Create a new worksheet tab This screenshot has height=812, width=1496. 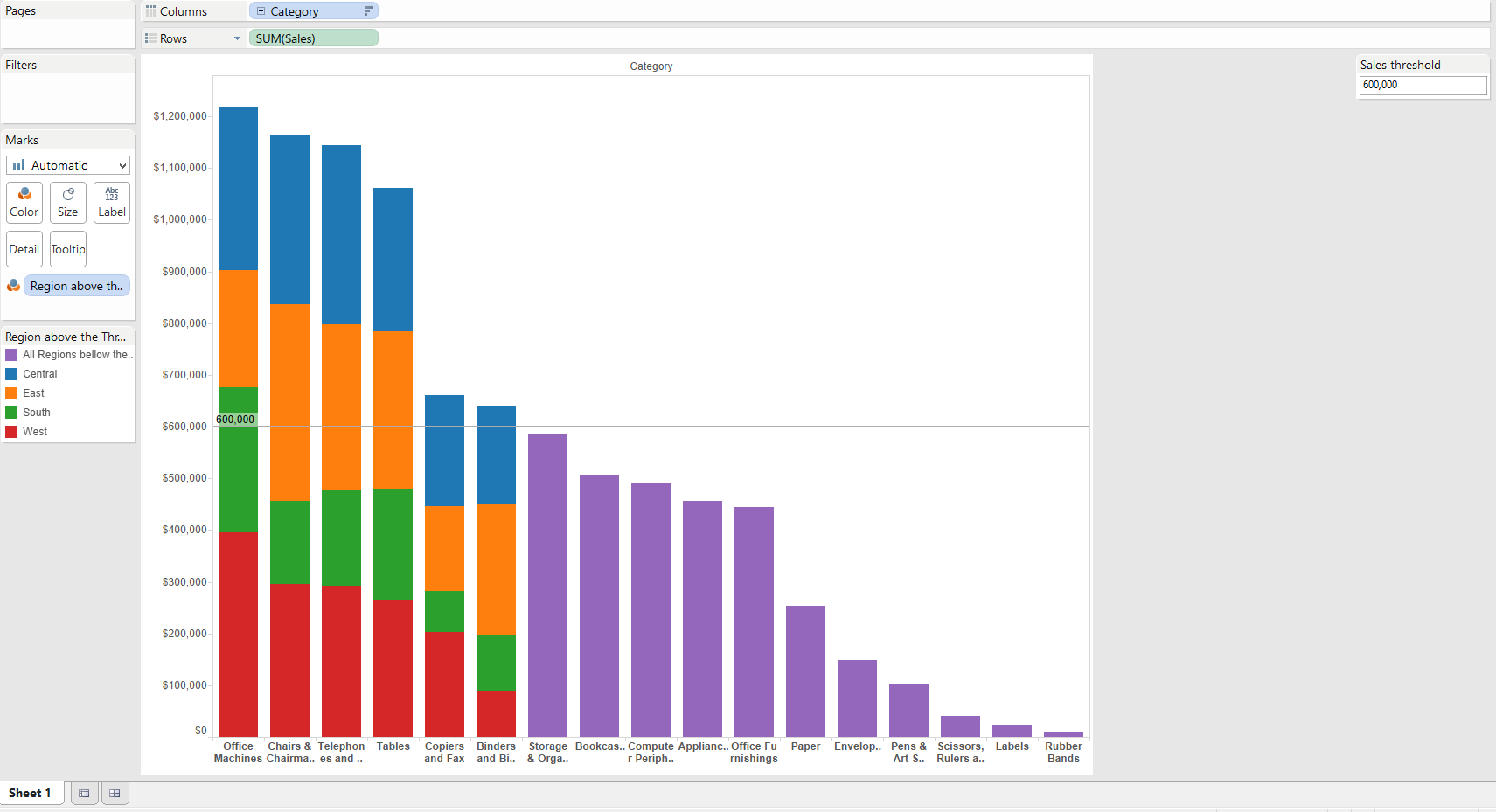[x=84, y=793]
